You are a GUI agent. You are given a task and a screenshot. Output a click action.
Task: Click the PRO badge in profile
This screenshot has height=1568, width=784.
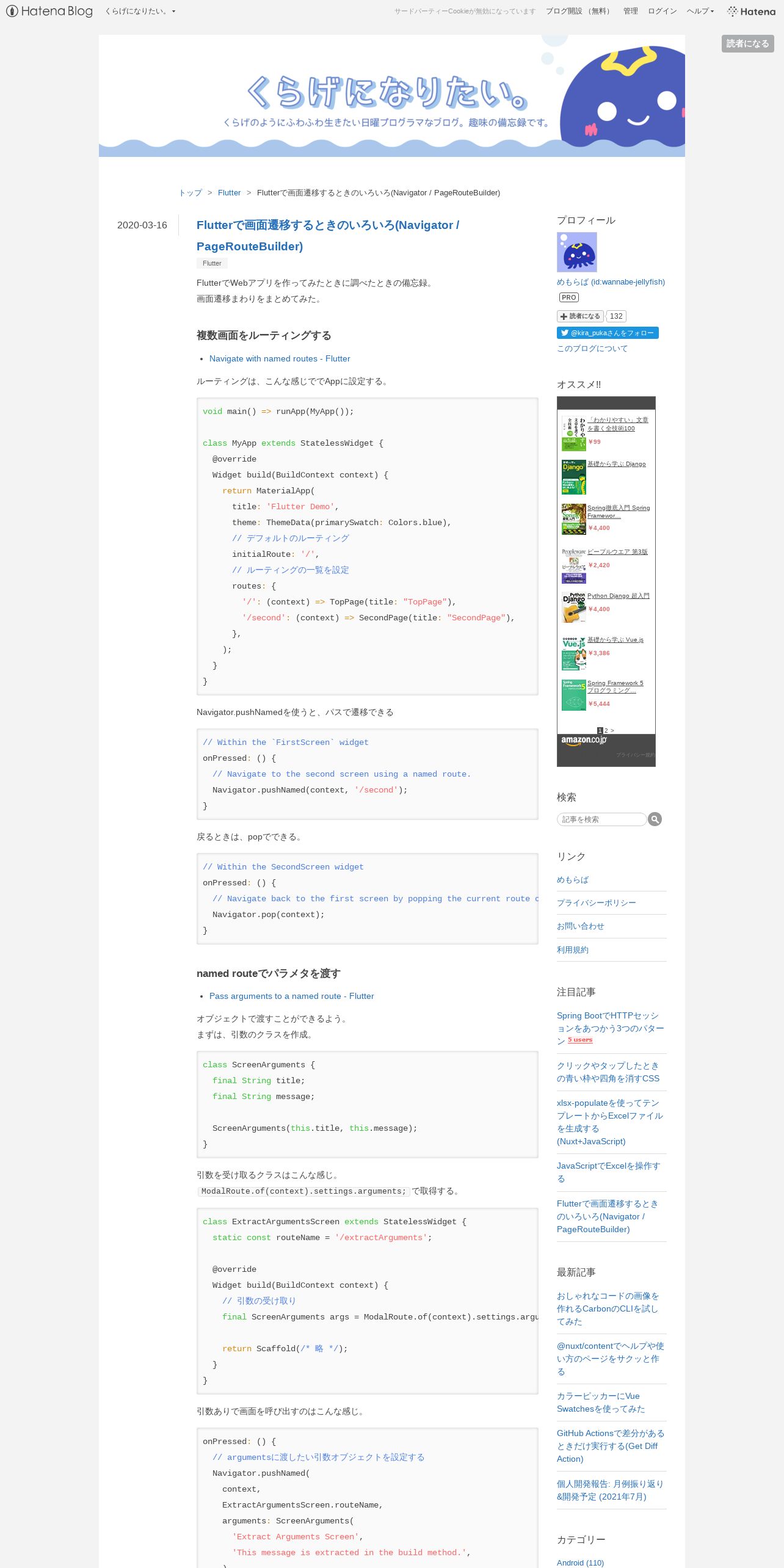[569, 297]
